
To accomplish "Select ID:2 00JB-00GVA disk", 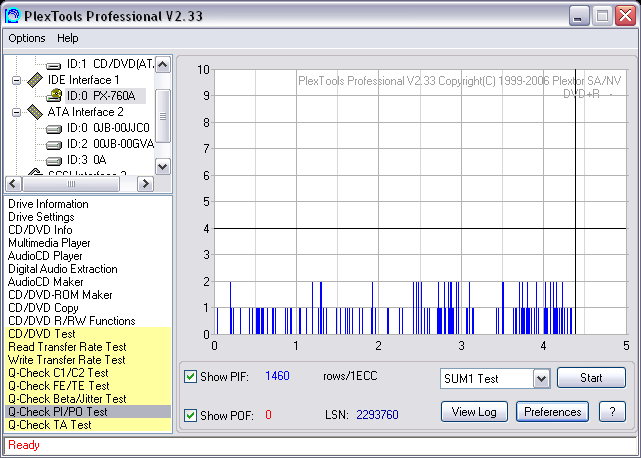I will [x=110, y=144].
